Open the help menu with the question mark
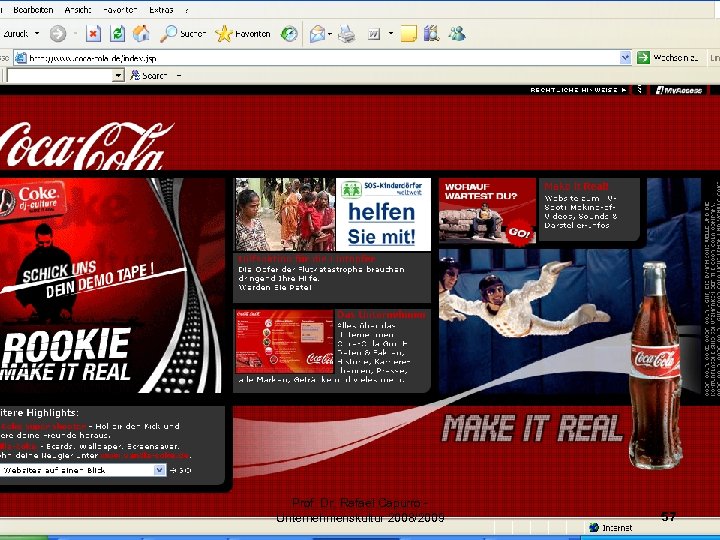Viewport: 720px width, 540px height. click(187, 10)
